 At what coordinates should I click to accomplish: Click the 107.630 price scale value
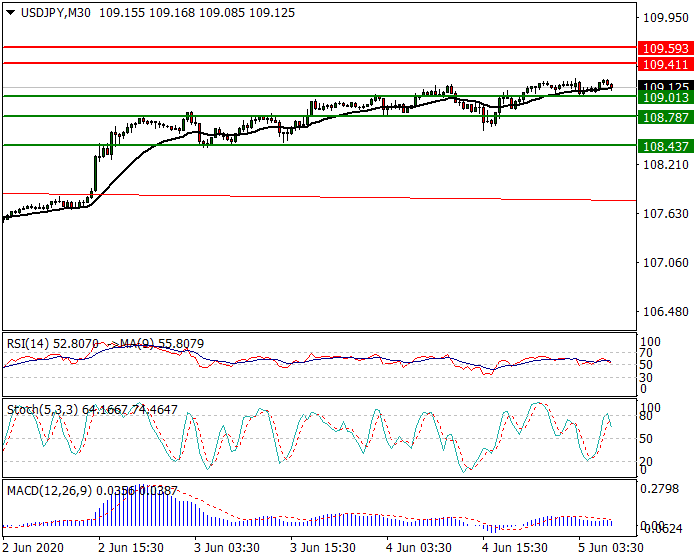tap(666, 214)
